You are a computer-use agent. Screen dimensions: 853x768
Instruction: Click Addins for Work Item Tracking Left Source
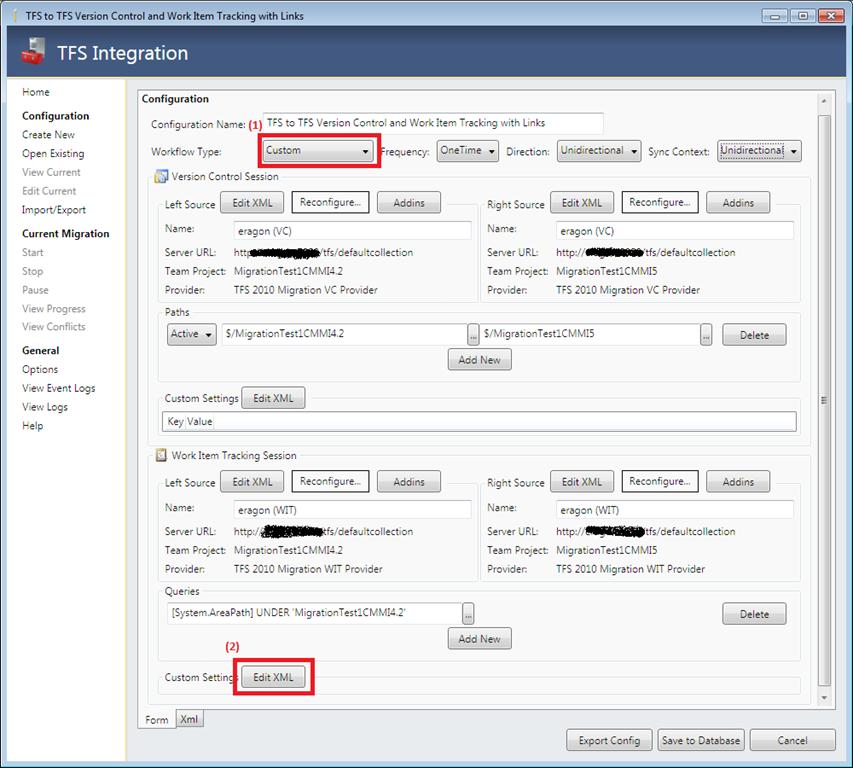tap(409, 482)
